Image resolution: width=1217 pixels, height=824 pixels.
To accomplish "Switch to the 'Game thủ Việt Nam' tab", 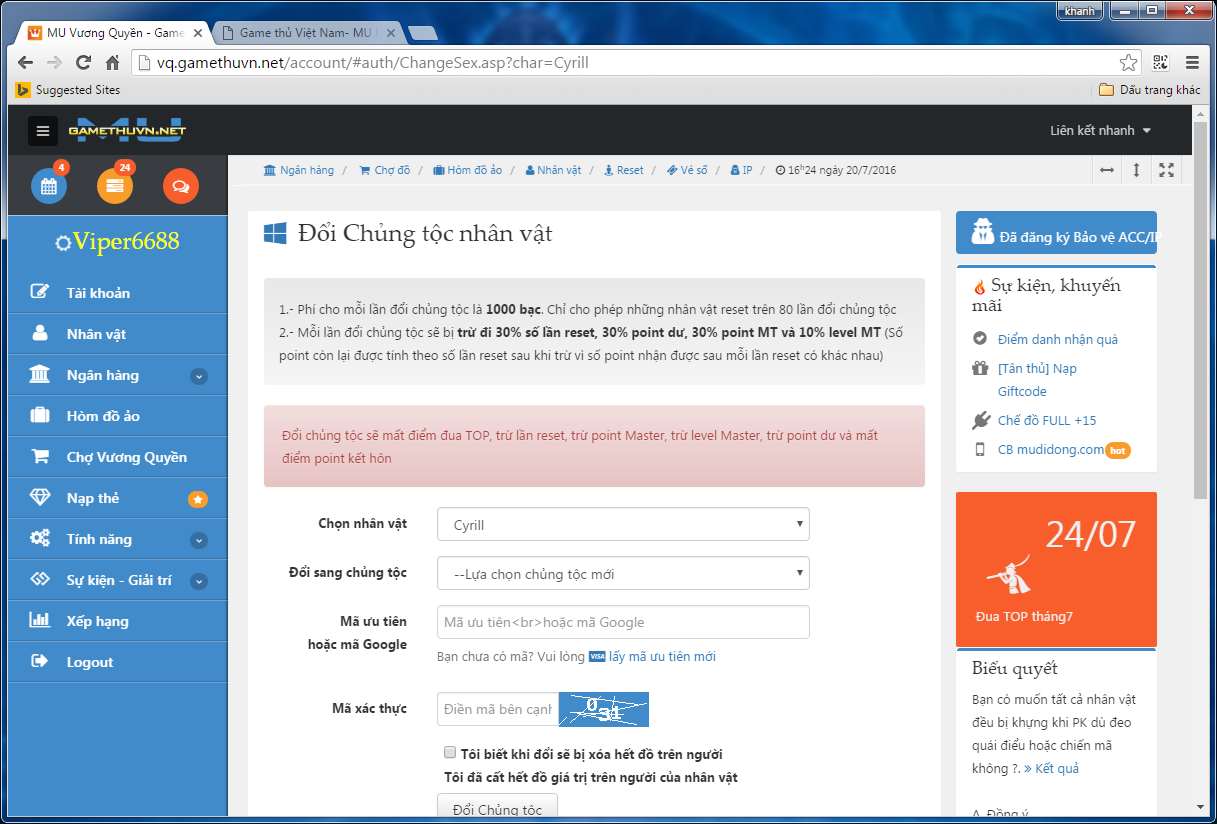I will coord(305,33).
